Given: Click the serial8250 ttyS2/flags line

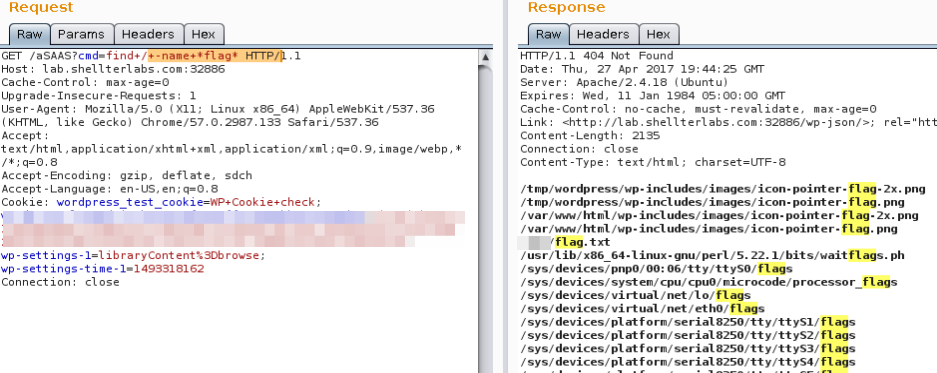Looking at the screenshot, I should [688, 335].
